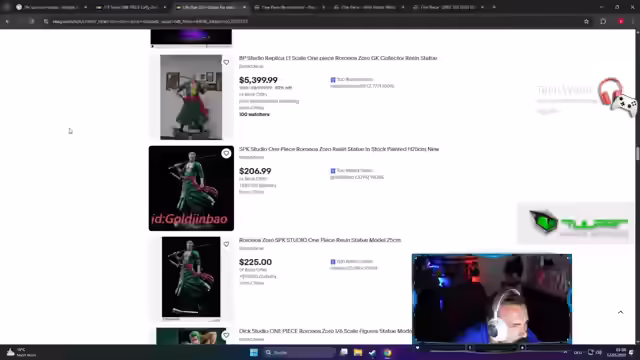Open Dick Studio ONE PIECE Zoro 1/6 Scale title
Image resolution: width=640 pixels, height=360 pixels.
[325, 331]
